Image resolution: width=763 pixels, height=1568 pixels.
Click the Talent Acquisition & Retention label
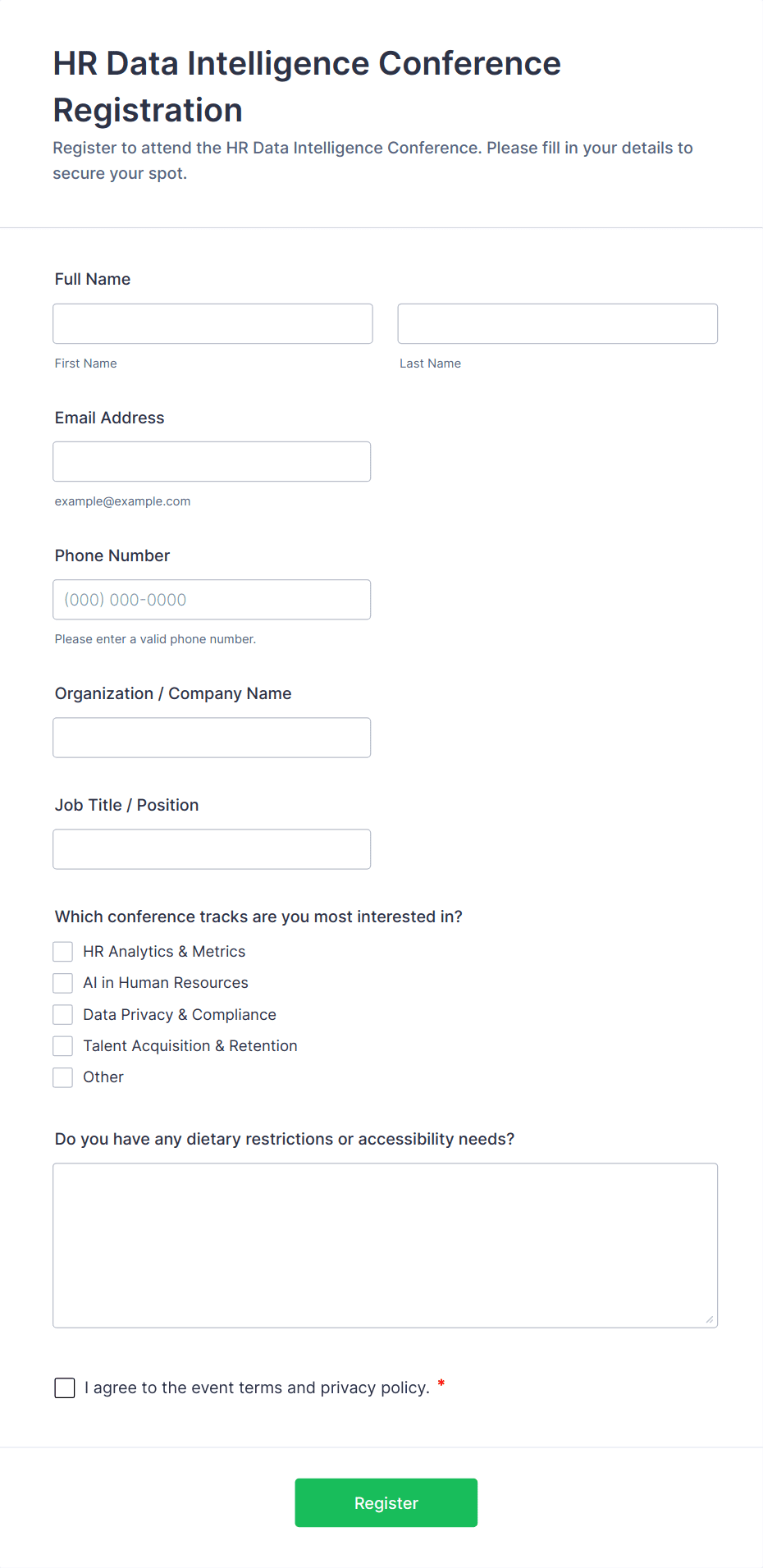coord(190,1046)
